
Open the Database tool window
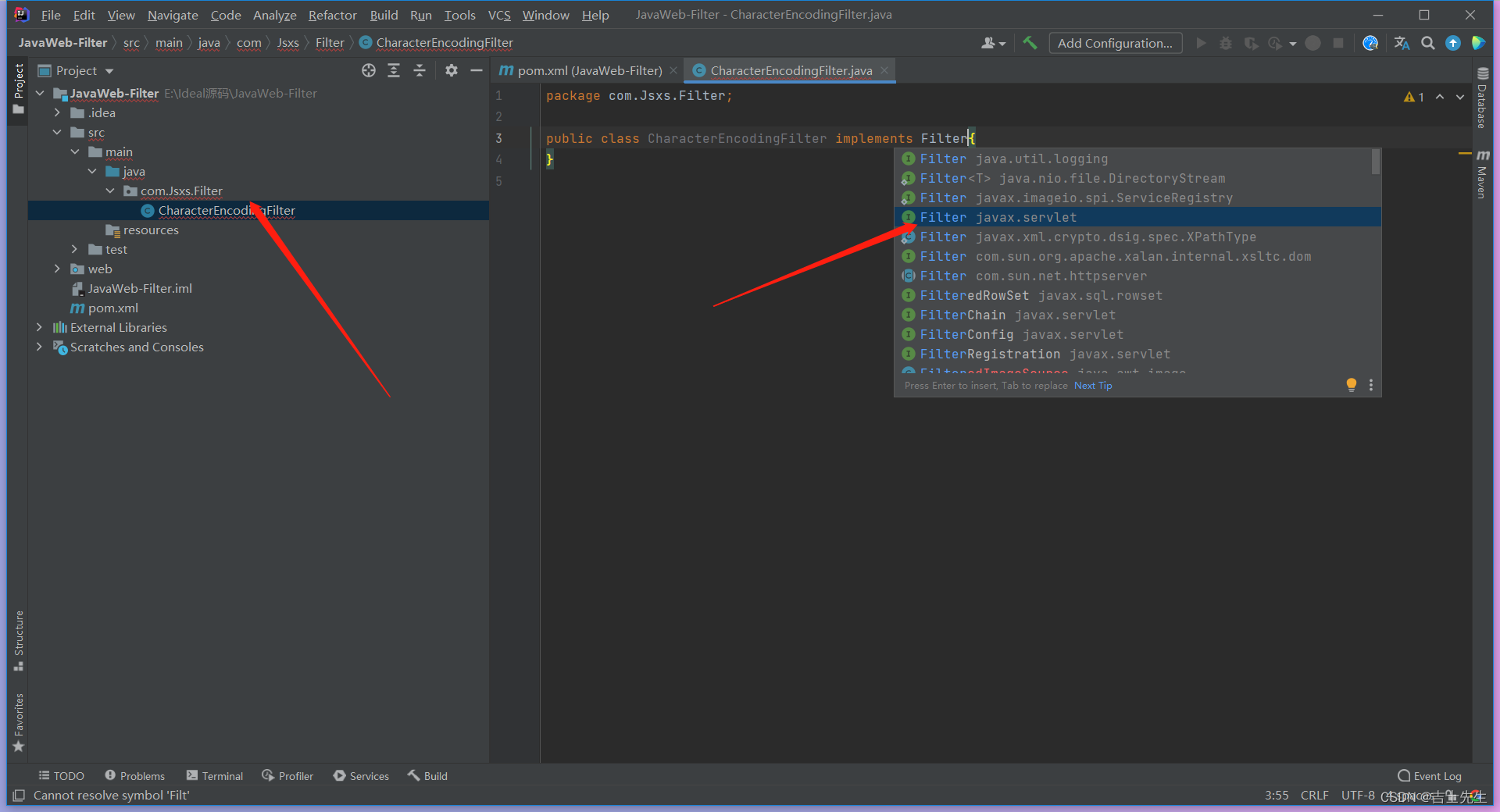coord(1482,98)
